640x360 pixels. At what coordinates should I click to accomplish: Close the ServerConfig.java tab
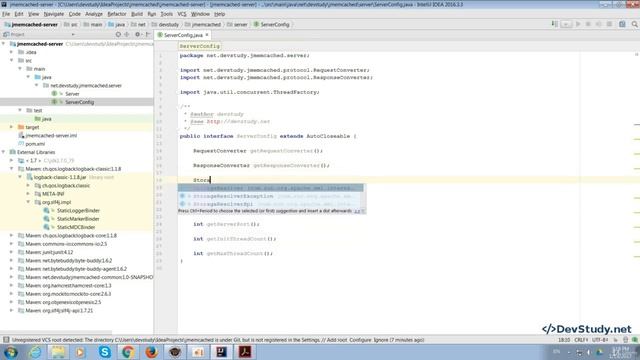pos(207,35)
